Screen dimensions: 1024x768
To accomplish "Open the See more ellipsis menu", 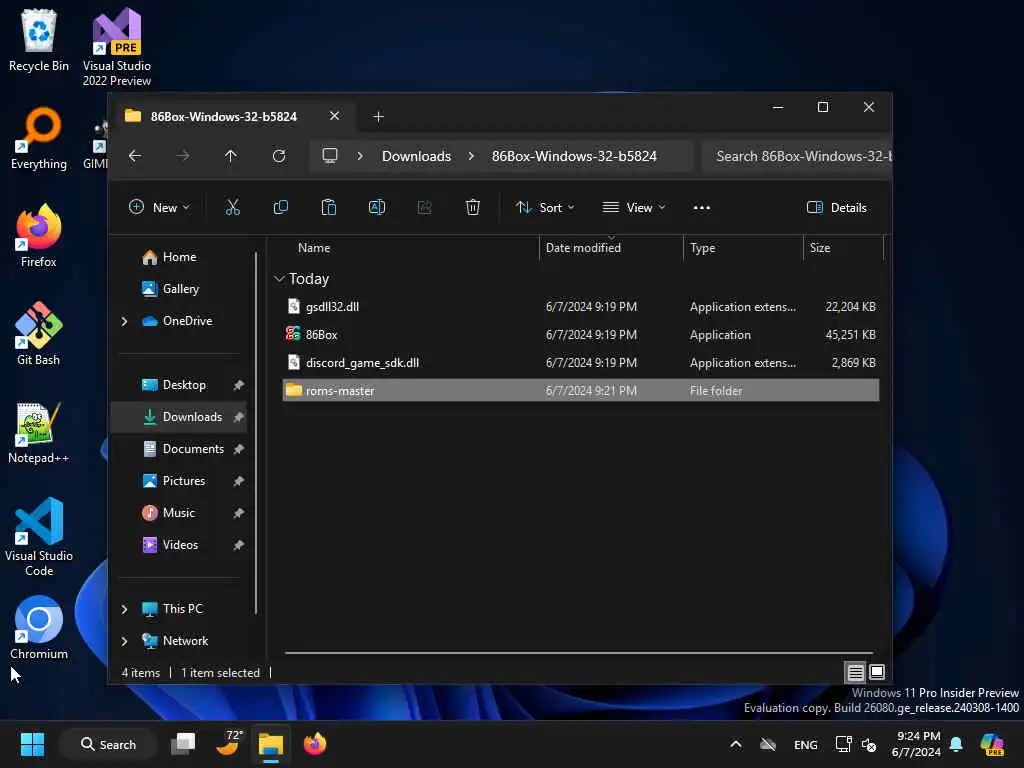I will [701, 208].
